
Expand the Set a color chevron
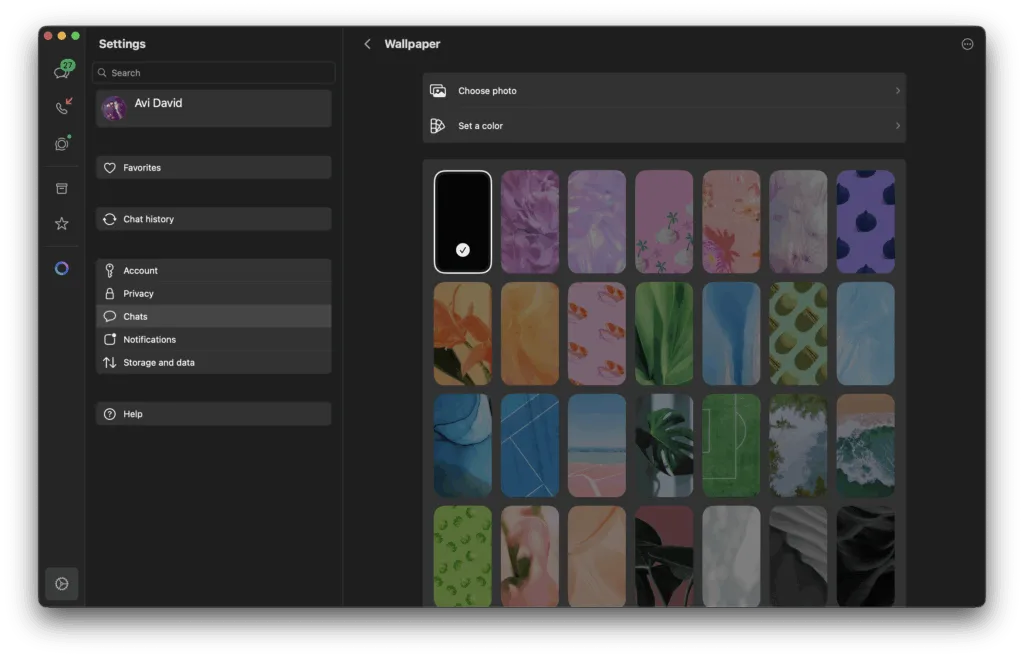pyautogui.click(x=897, y=125)
